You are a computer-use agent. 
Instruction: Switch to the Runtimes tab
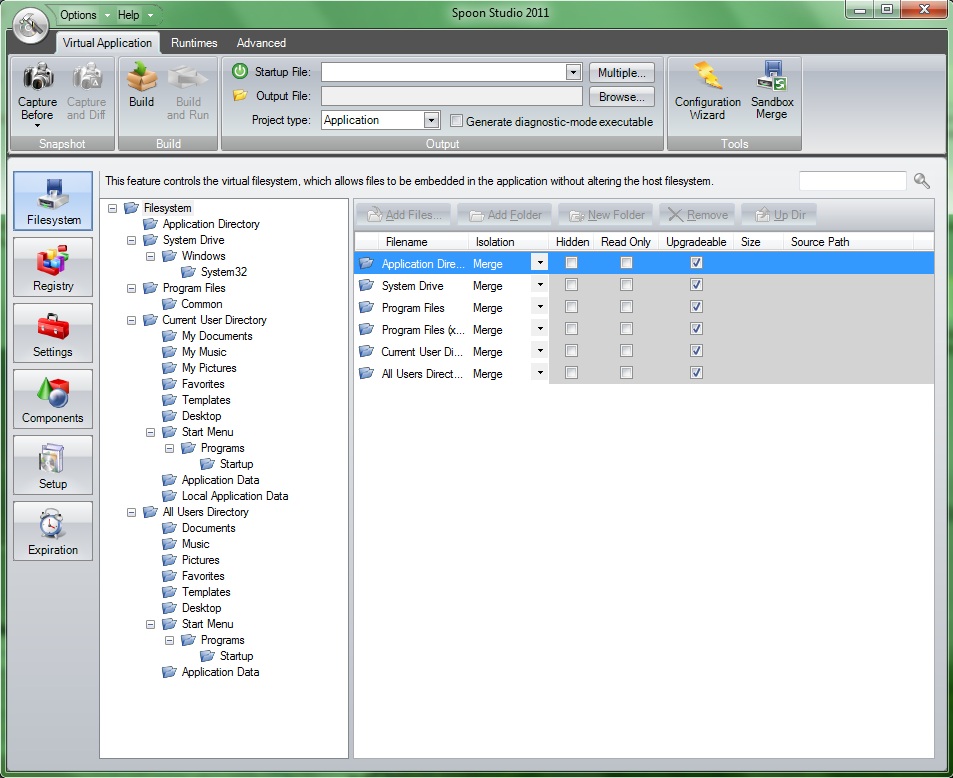click(194, 43)
